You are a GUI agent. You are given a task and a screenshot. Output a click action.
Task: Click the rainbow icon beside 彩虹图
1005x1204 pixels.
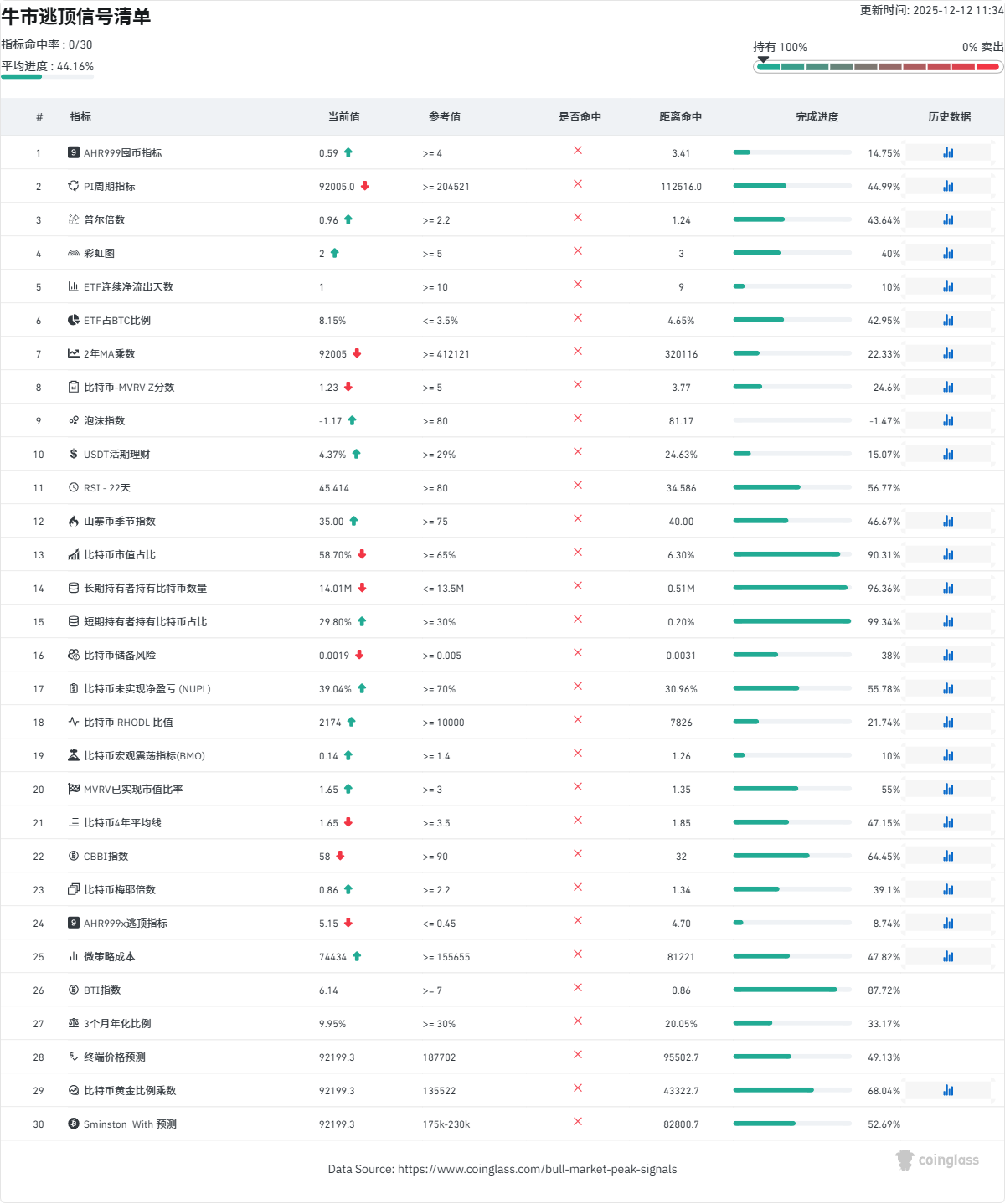coord(74,253)
